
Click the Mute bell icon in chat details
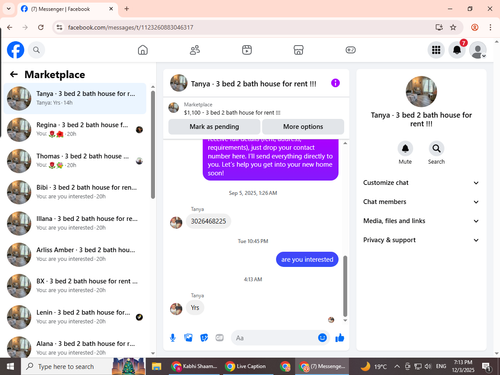click(x=405, y=148)
